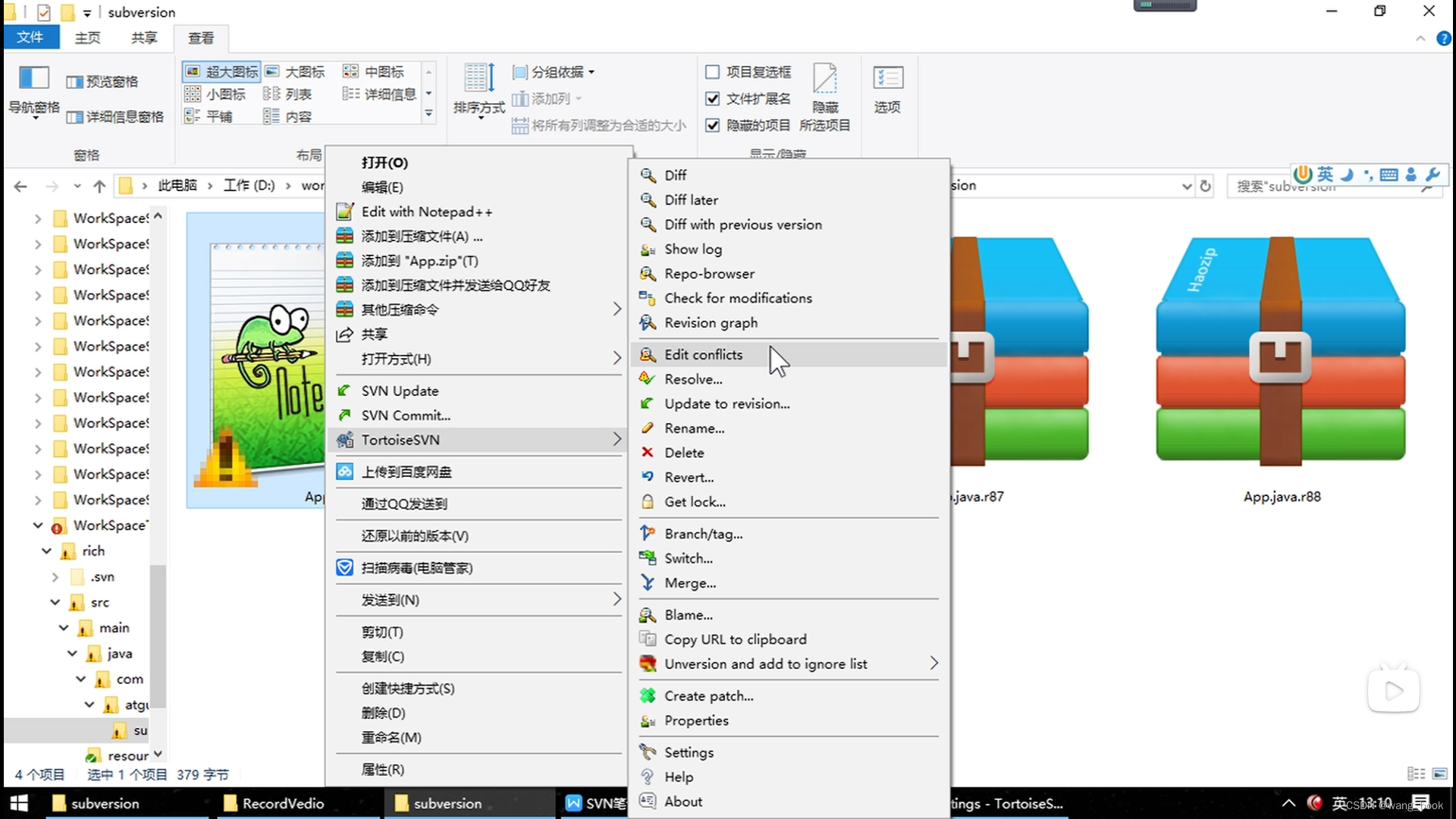The width and height of the screenshot is (1456, 819).
Task: Select SVN Update option
Action: 399,390
